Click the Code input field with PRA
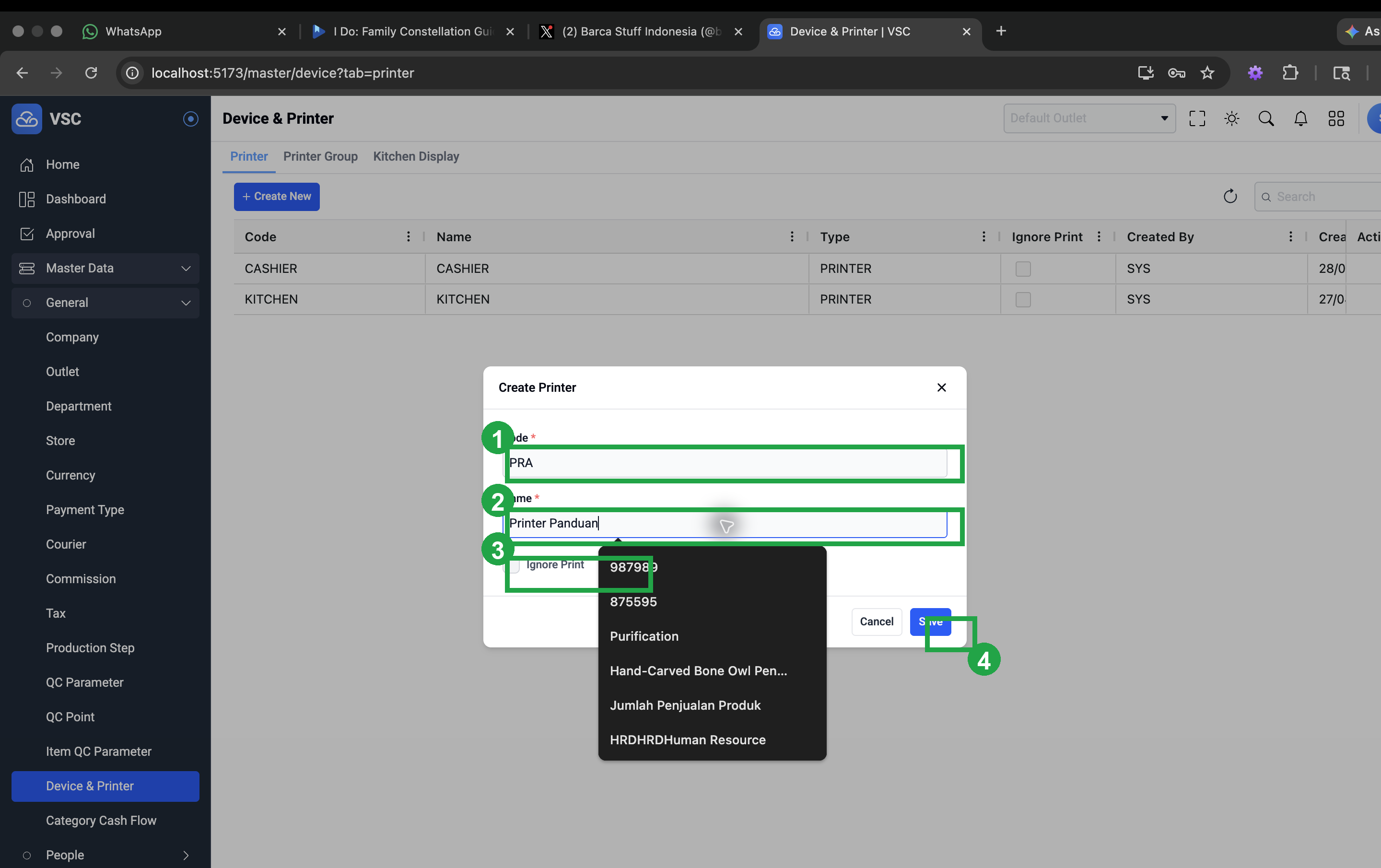1381x868 pixels. point(726,463)
